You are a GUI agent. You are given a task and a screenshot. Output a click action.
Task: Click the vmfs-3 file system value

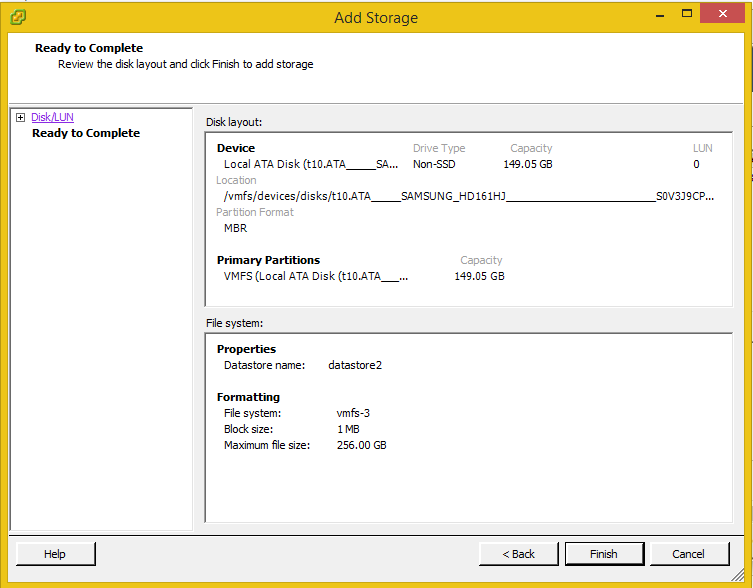coord(354,413)
